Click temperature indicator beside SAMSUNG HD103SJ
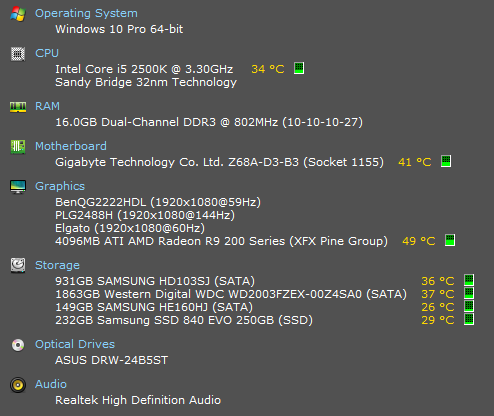This screenshot has width=494, height=416. [469, 280]
